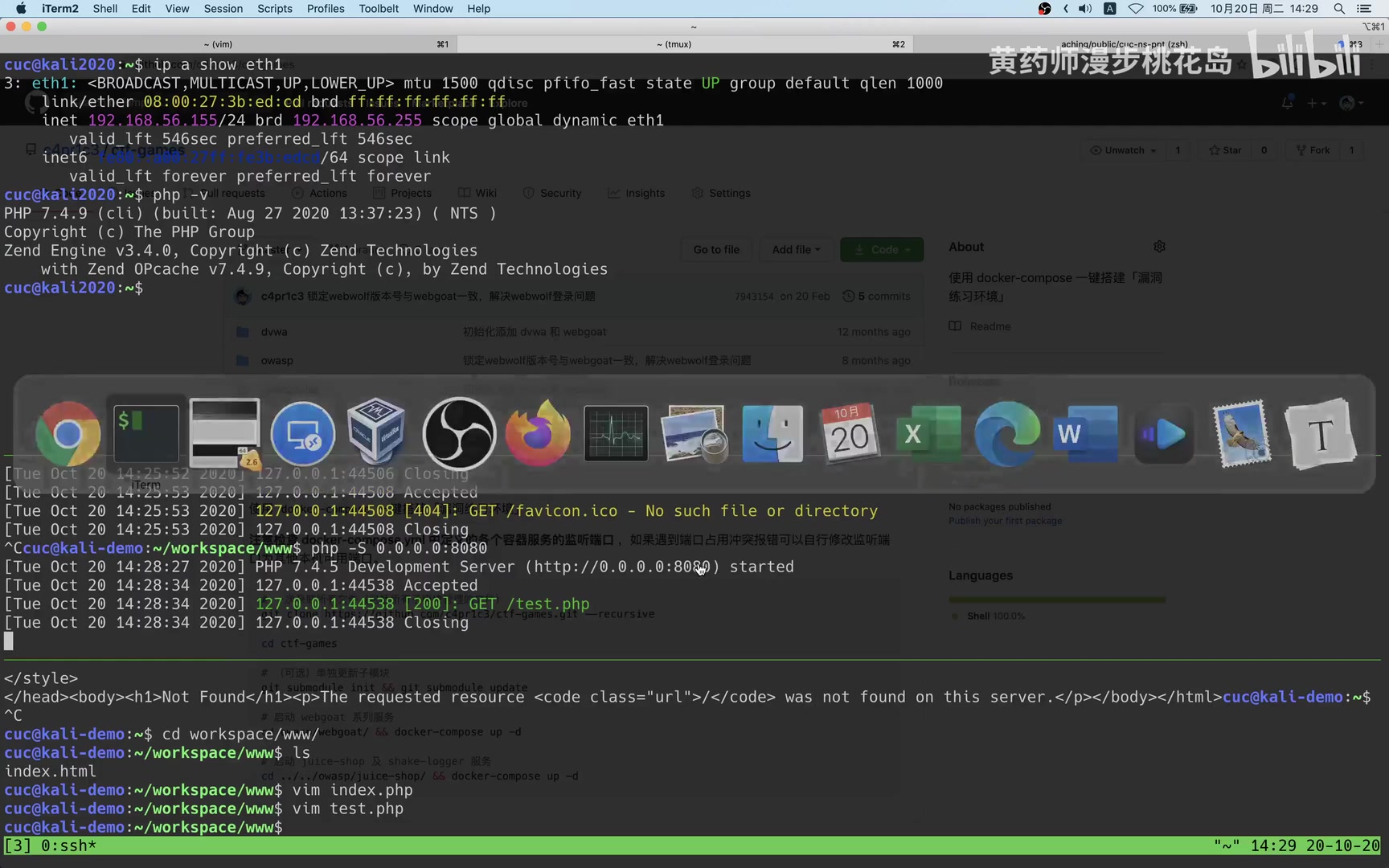
Task: Expand green Code dropdown on GitHub page
Action: point(882,249)
